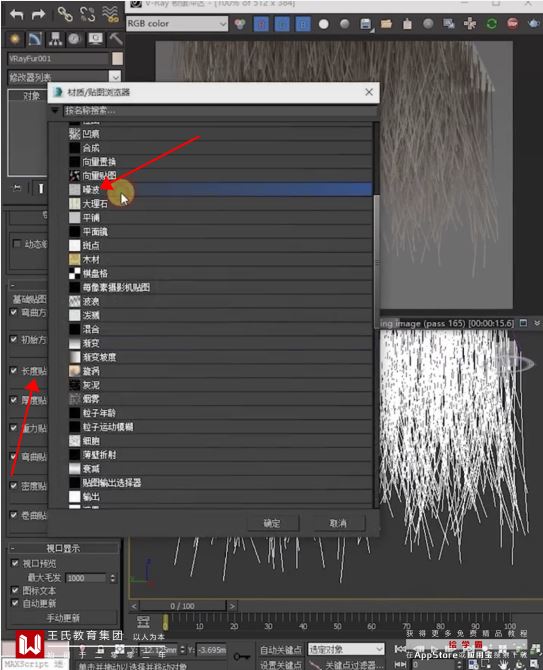Toggle the 视口预览 checkbox
This screenshot has height=670, width=543.
15,563
